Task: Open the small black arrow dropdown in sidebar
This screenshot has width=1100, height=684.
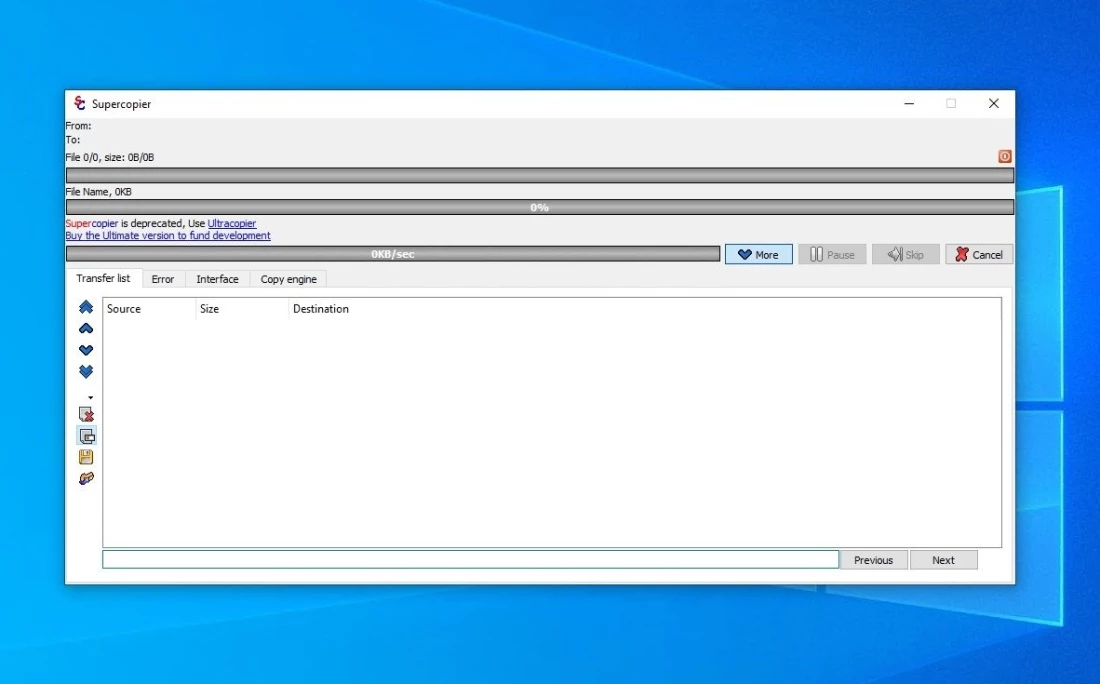Action: [90, 397]
